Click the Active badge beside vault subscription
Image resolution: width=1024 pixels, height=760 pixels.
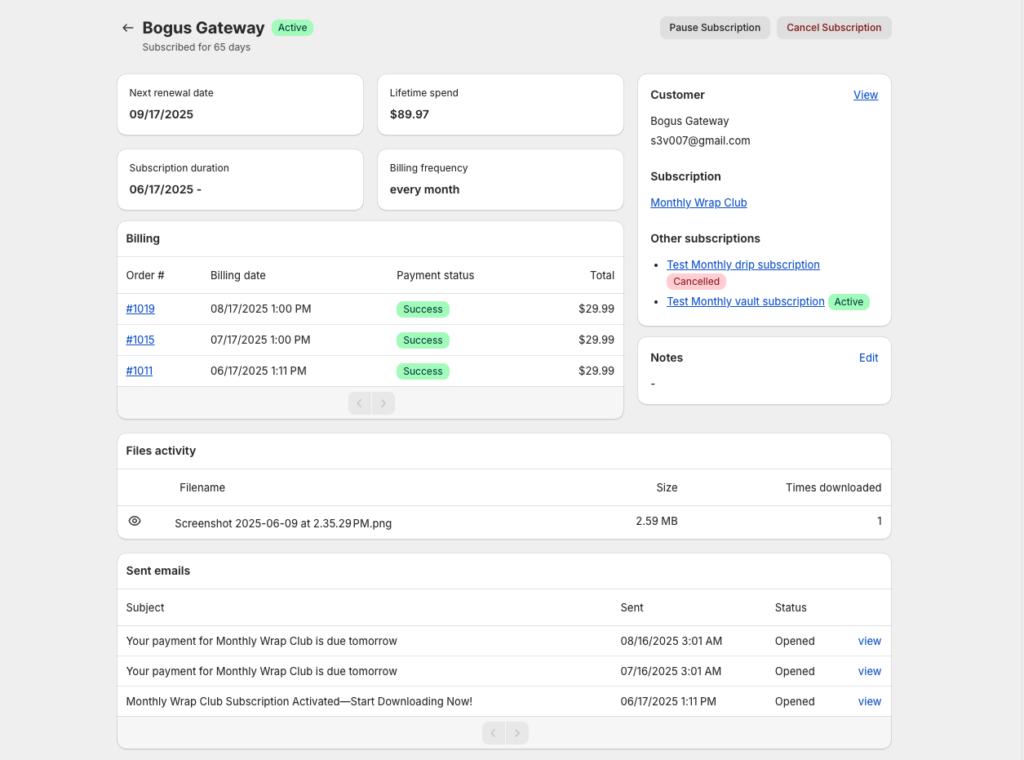pyautogui.click(x=848, y=302)
